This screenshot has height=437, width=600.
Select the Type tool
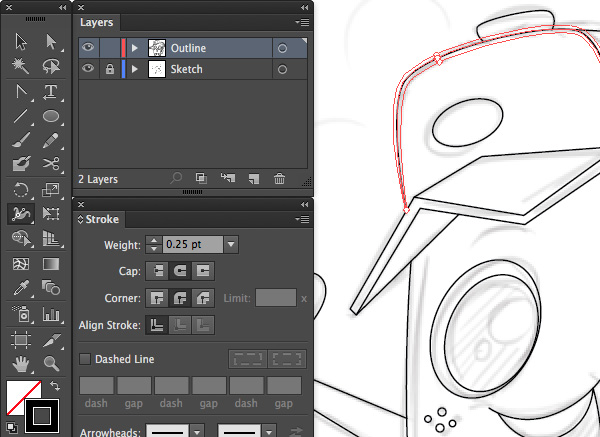point(51,92)
